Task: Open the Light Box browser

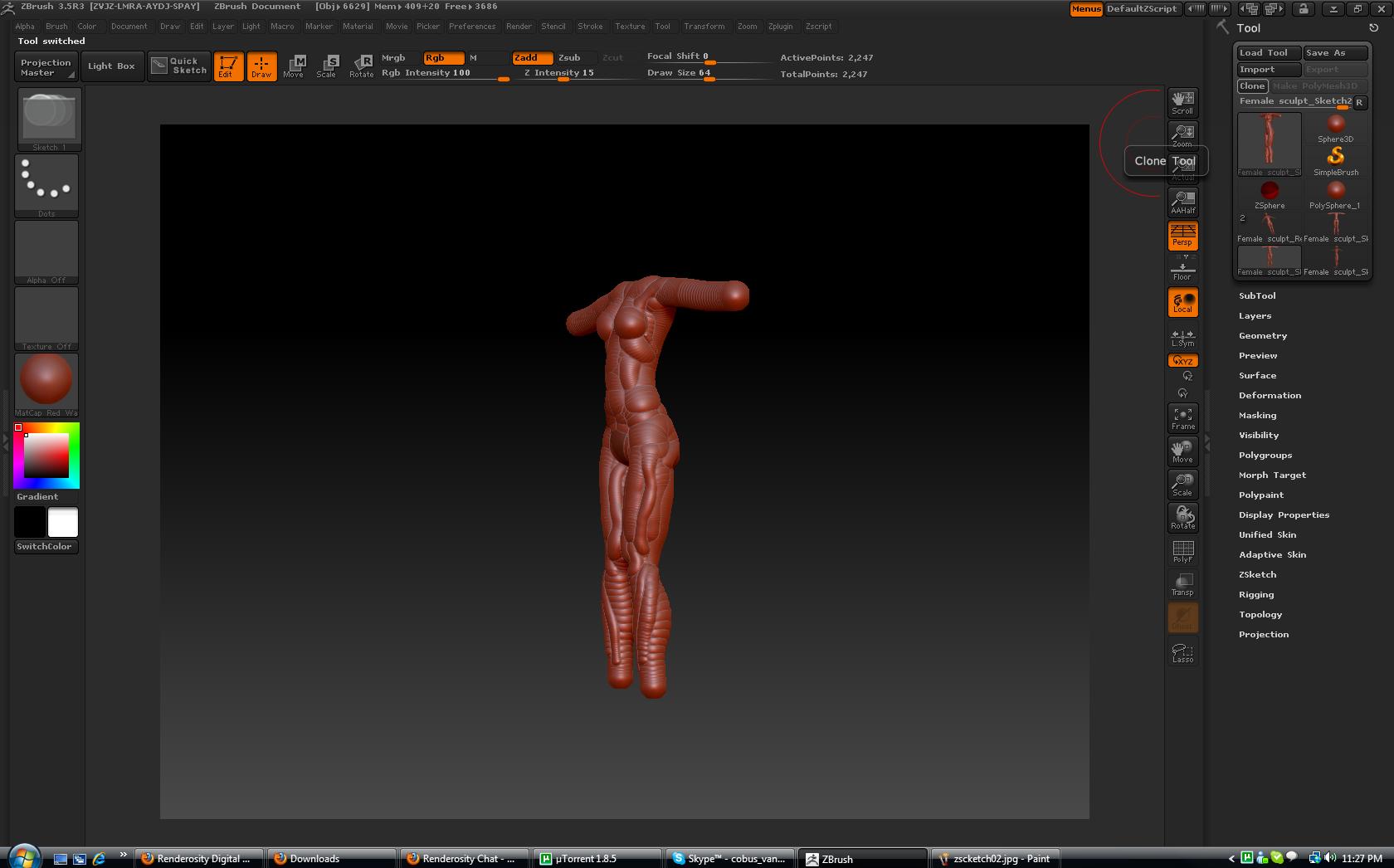Action: (x=111, y=66)
